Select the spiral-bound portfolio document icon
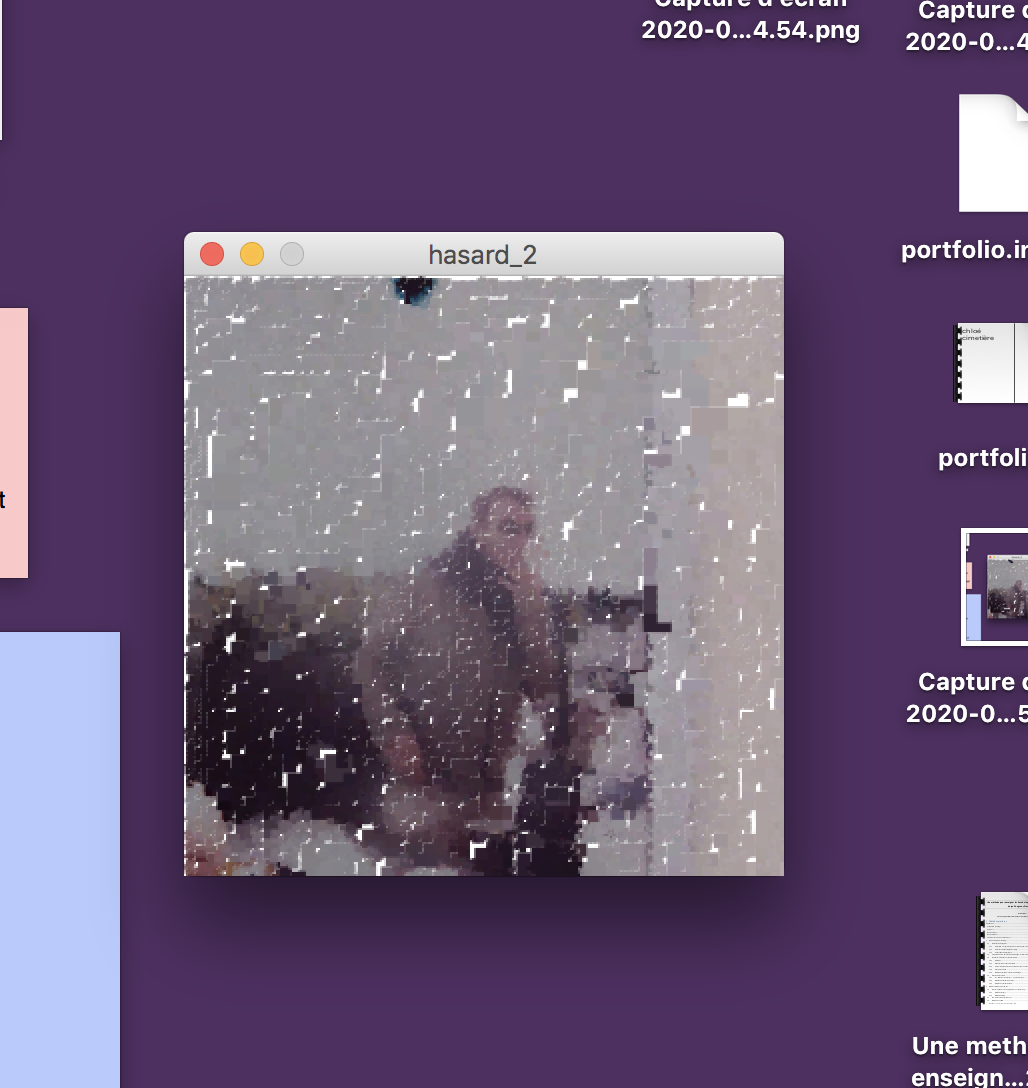1028x1088 pixels. (991, 363)
